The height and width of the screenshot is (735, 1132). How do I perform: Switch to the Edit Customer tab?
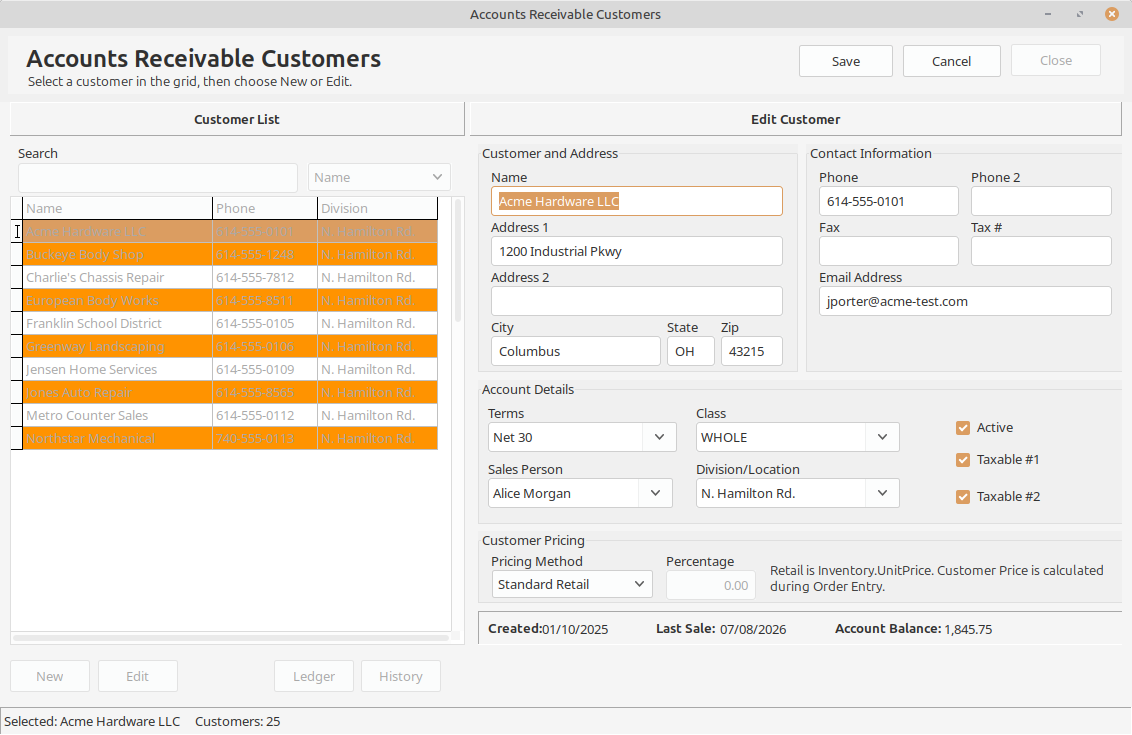(796, 119)
